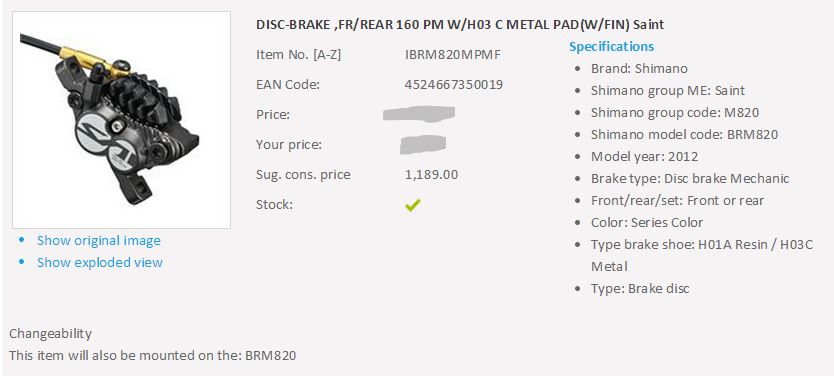The height and width of the screenshot is (376, 834).
Task: Click the product title DISC-BRAKE Saint
Action: click(460, 24)
